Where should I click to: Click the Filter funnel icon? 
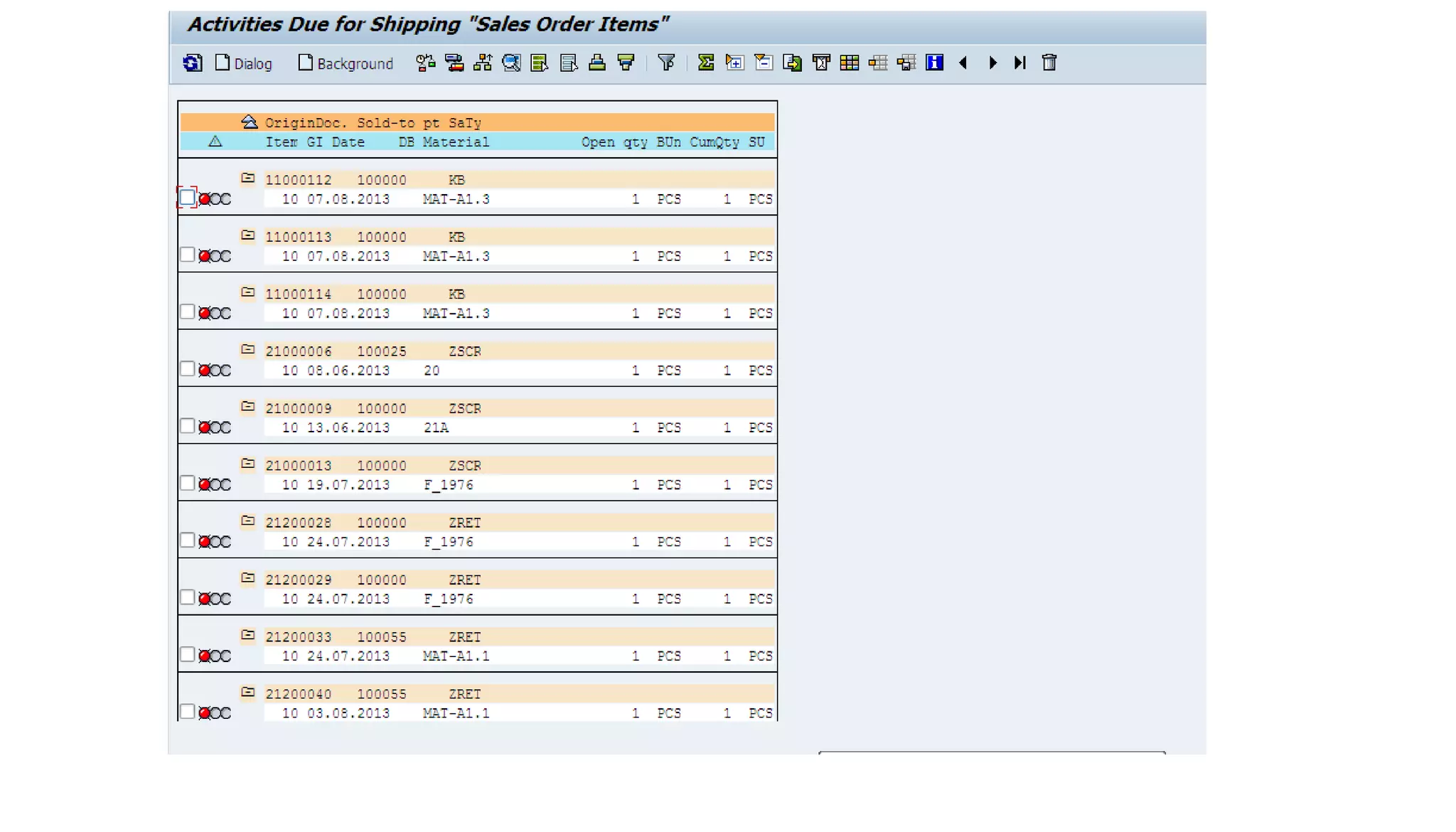[666, 63]
